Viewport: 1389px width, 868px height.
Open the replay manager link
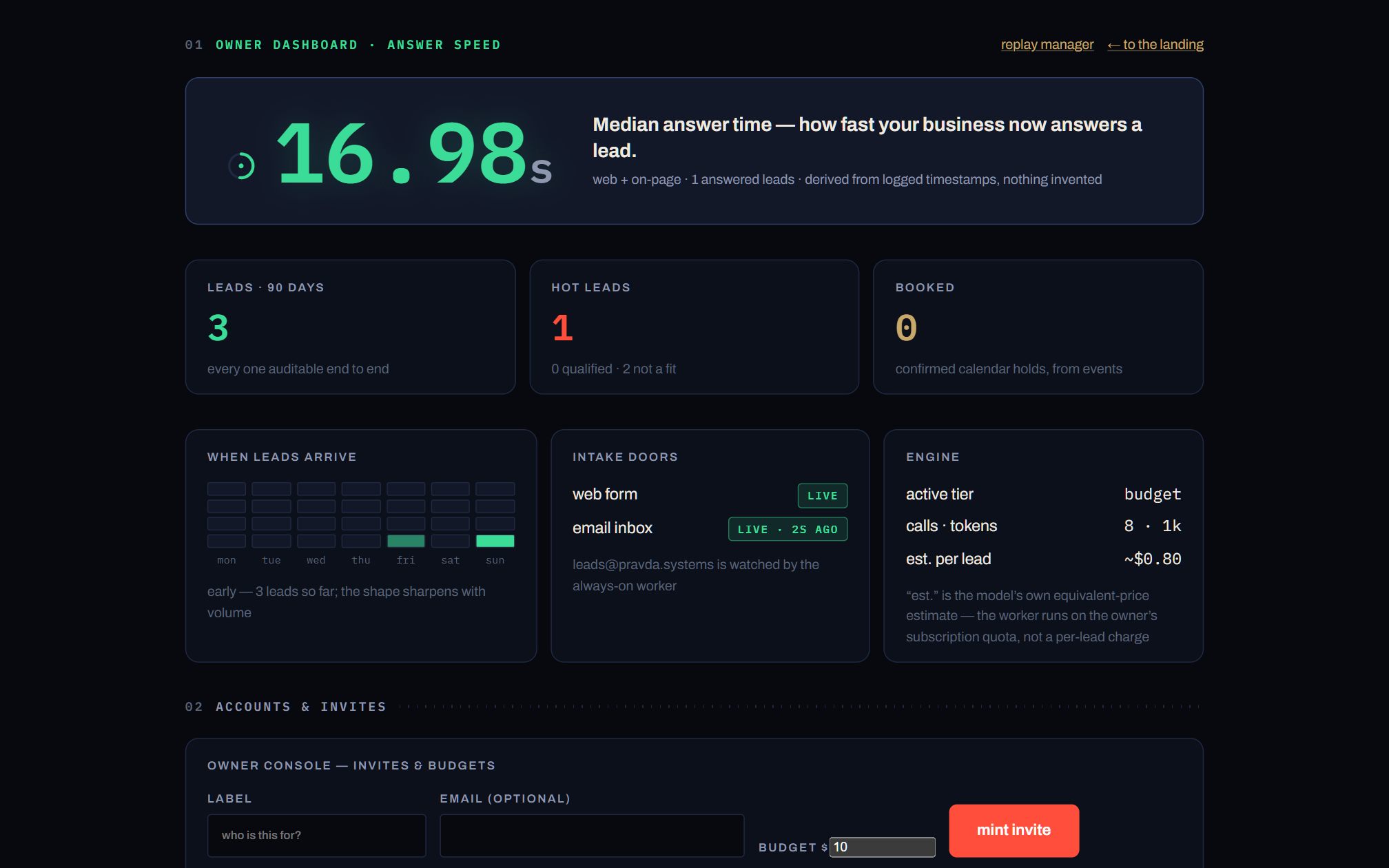pos(1047,45)
